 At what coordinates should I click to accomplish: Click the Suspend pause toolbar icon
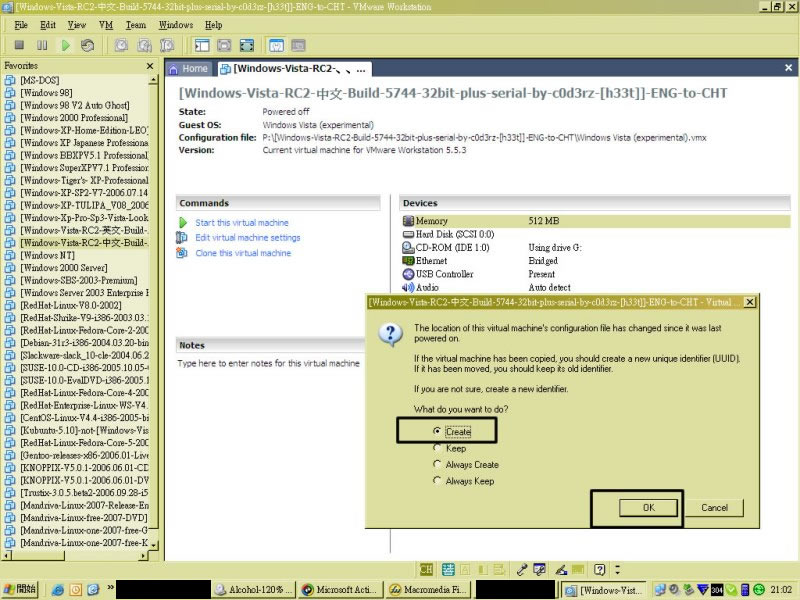click(42, 45)
